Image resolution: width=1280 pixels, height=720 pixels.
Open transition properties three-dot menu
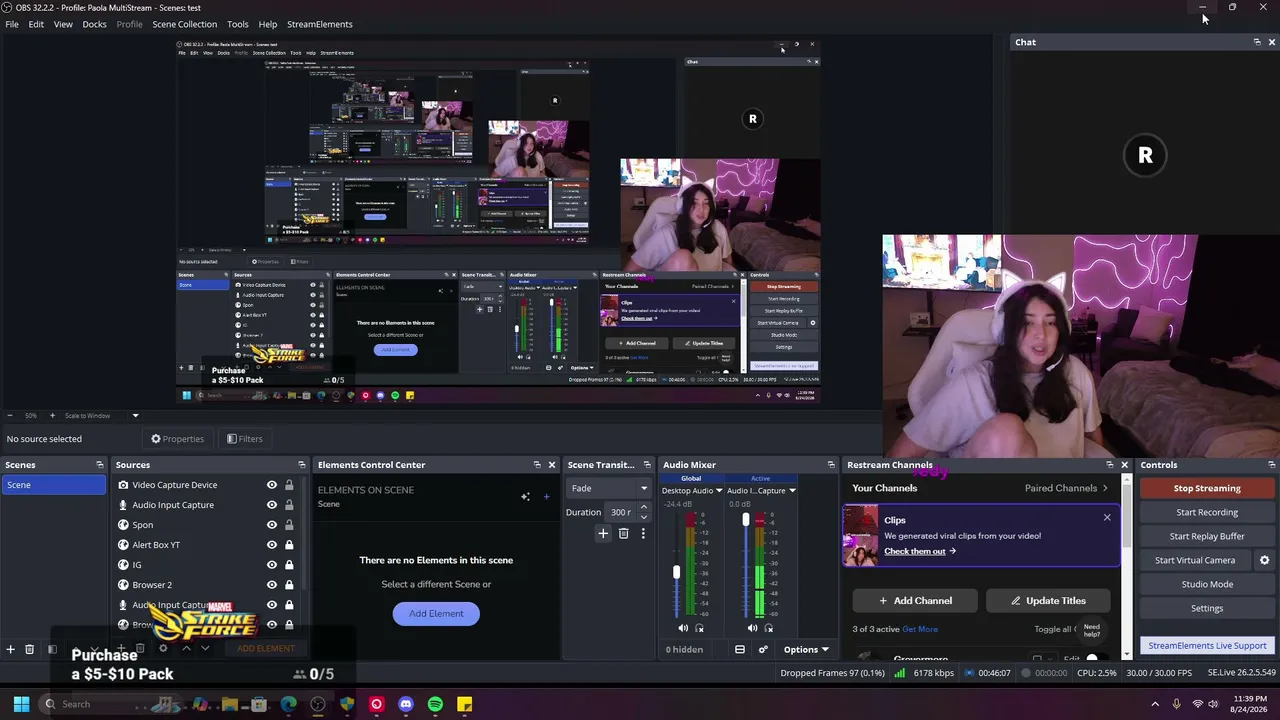[643, 534]
